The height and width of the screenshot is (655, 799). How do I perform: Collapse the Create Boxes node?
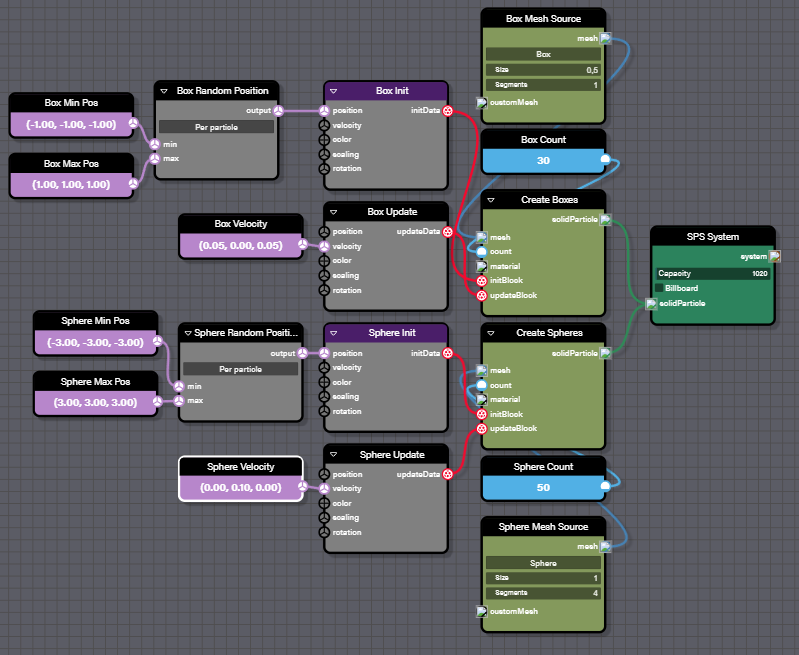click(x=491, y=200)
